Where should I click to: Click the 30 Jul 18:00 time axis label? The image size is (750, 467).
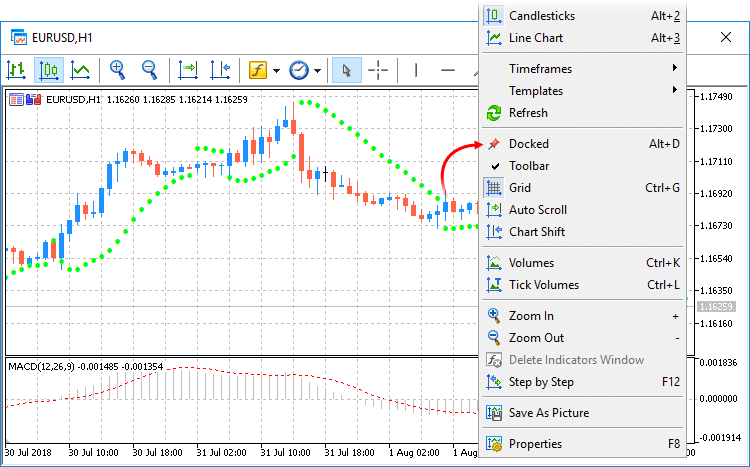157,453
